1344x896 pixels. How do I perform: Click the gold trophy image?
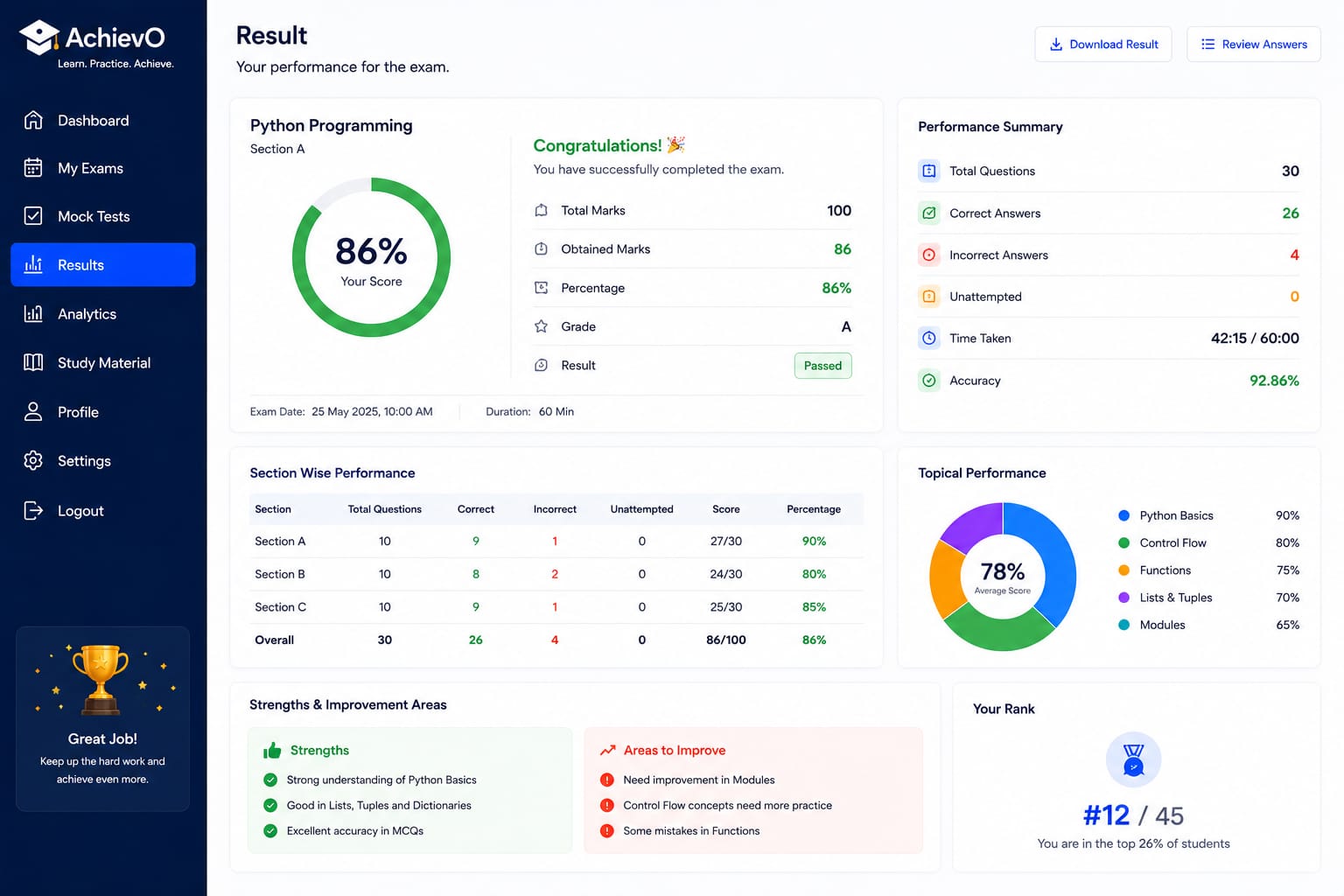(101, 680)
